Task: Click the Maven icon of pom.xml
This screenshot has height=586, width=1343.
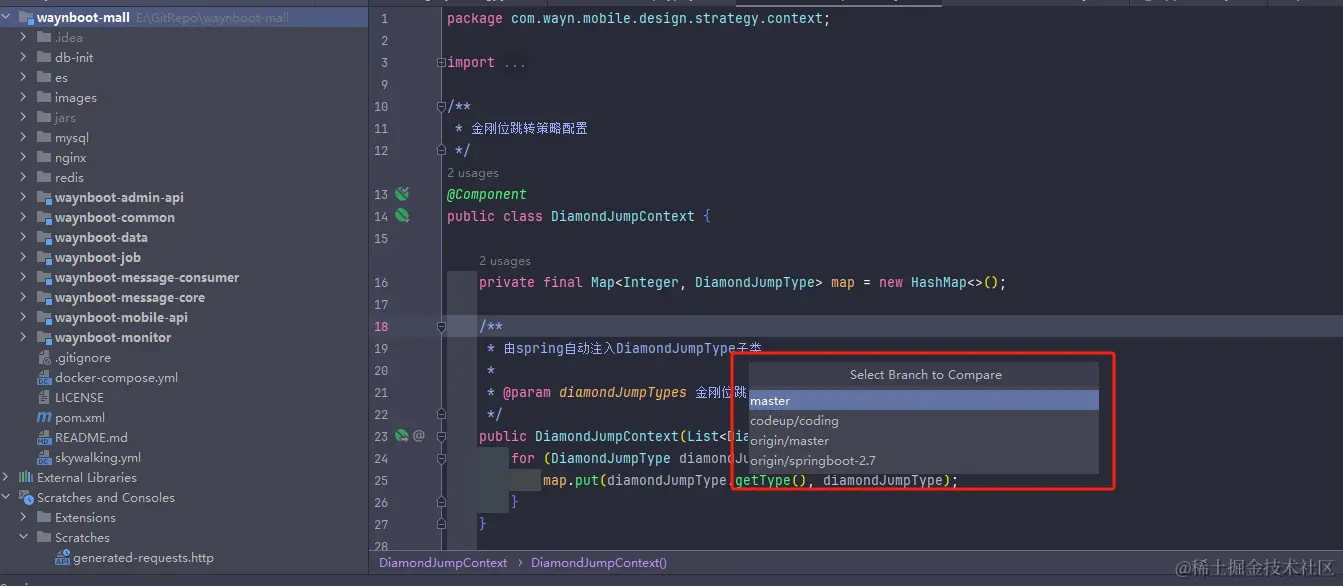Action: (x=44, y=418)
